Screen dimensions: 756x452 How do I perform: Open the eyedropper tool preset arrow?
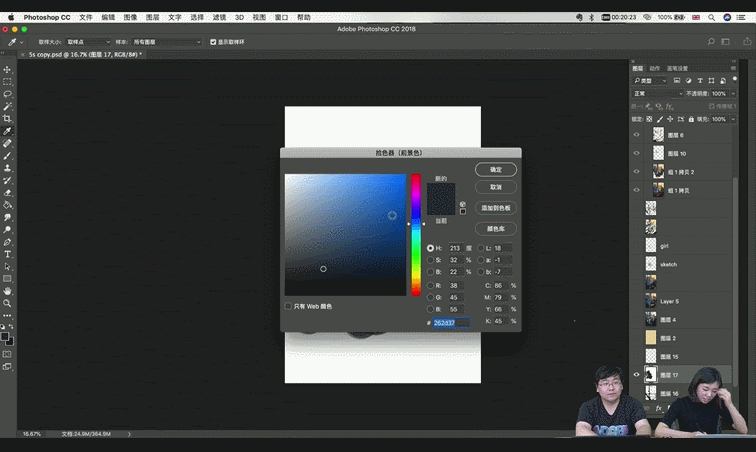coord(22,42)
